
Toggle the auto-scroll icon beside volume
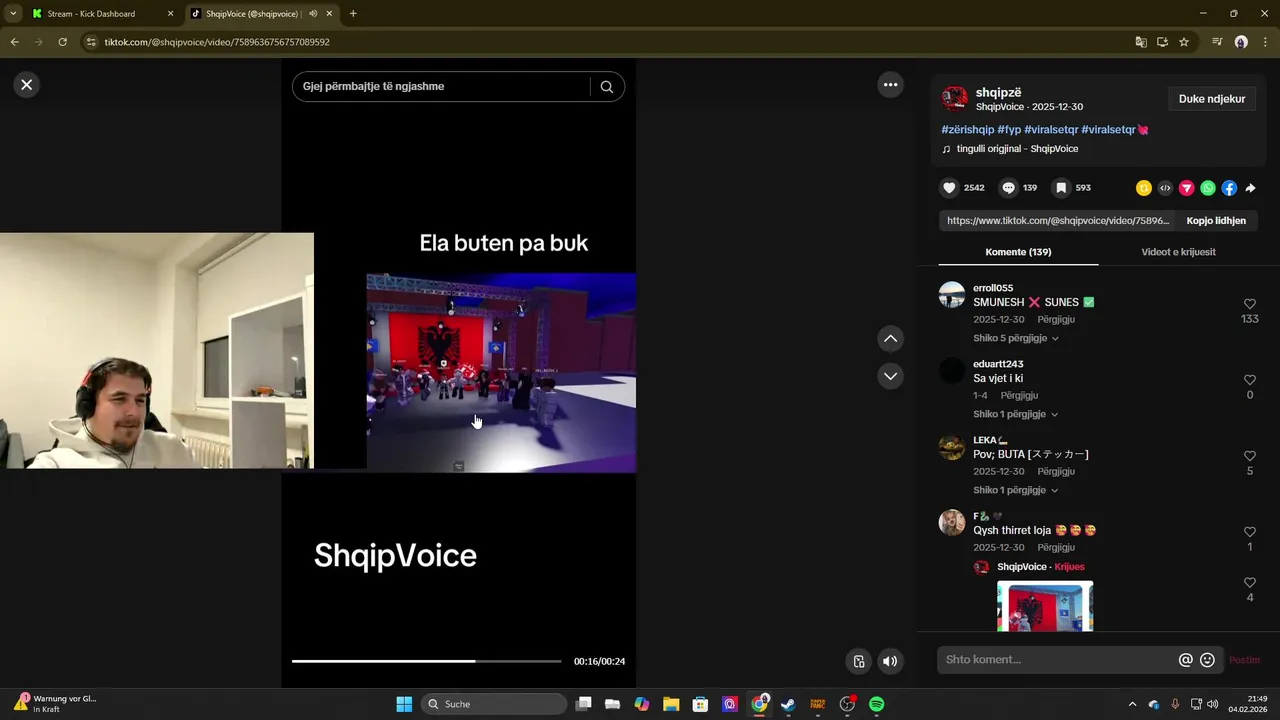point(858,661)
